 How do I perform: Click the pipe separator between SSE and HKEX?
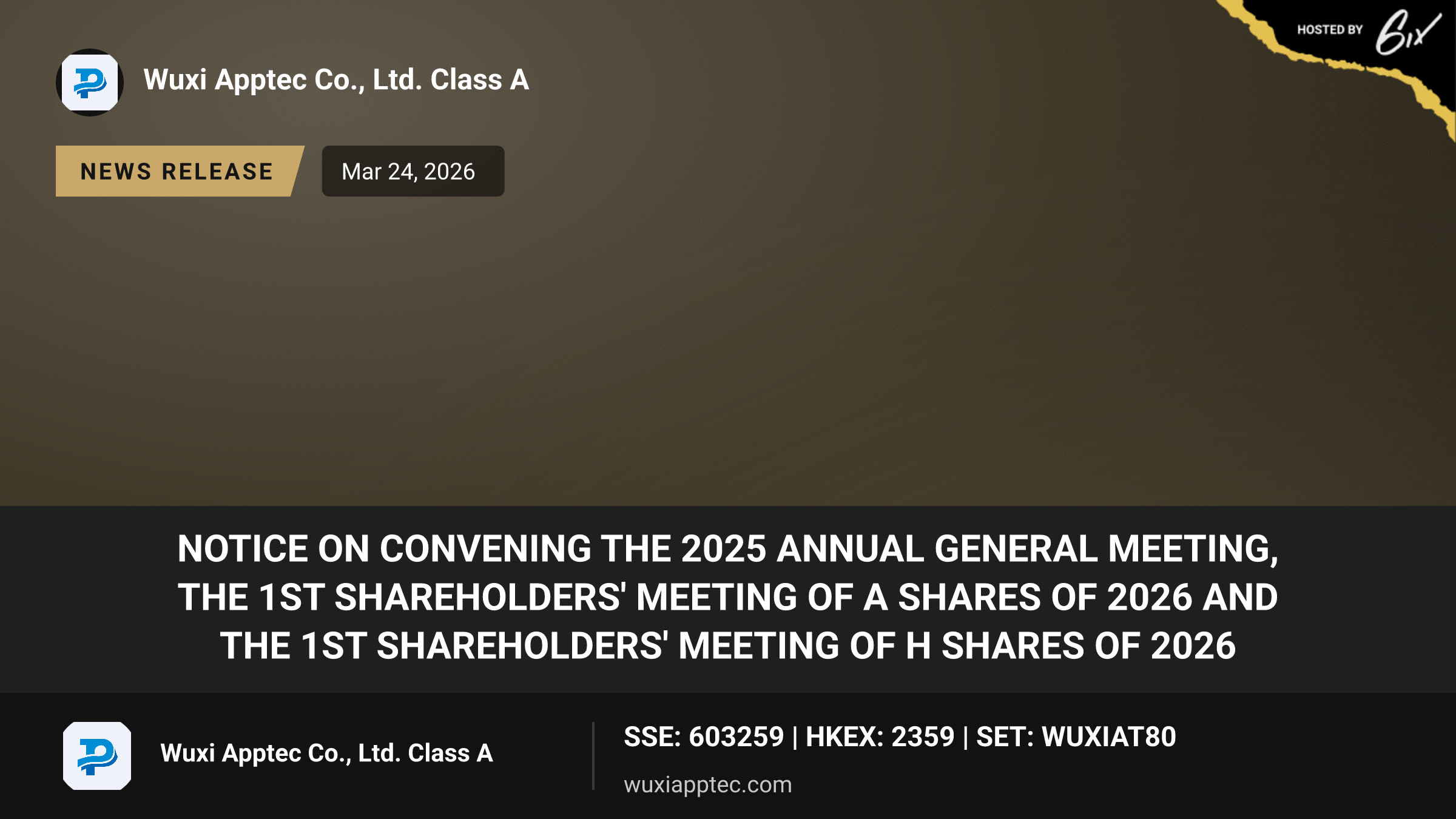click(x=795, y=738)
